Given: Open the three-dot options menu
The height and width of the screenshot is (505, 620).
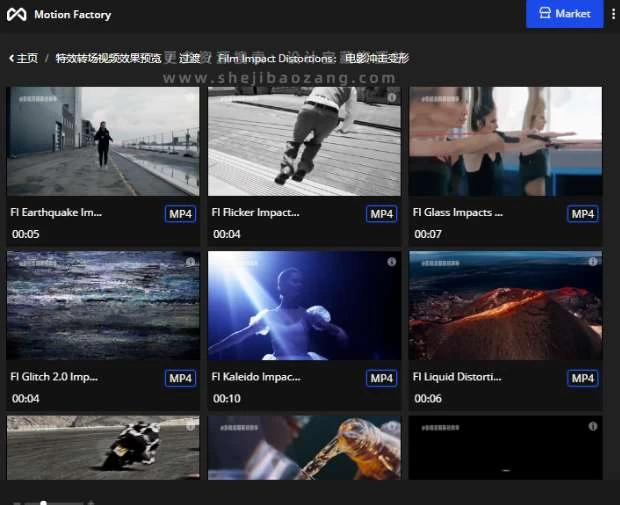Looking at the screenshot, I should pyautogui.click(x=613, y=14).
